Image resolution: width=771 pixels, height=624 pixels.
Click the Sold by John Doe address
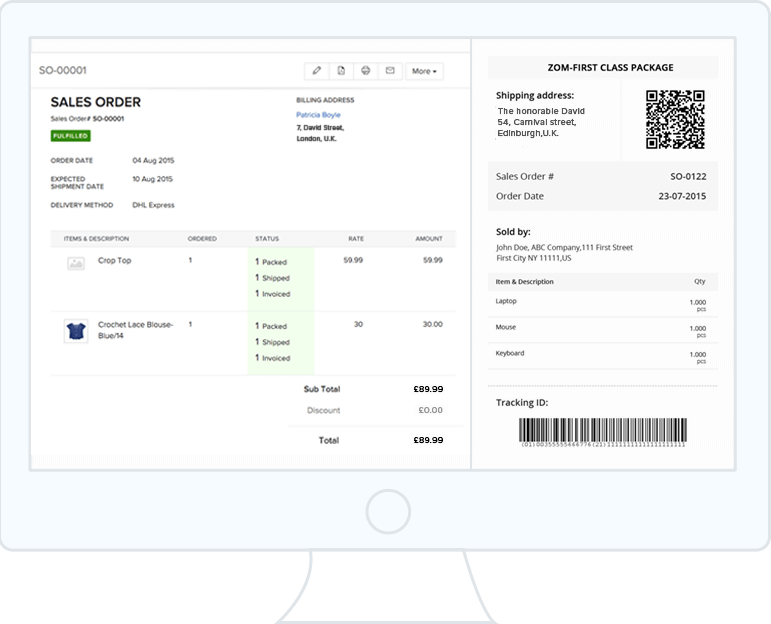click(564, 253)
